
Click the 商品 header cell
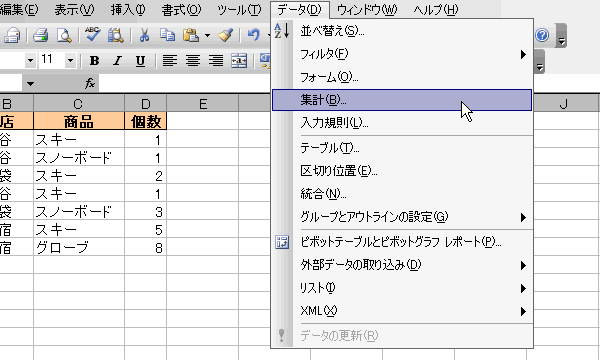(x=79, y=122)
